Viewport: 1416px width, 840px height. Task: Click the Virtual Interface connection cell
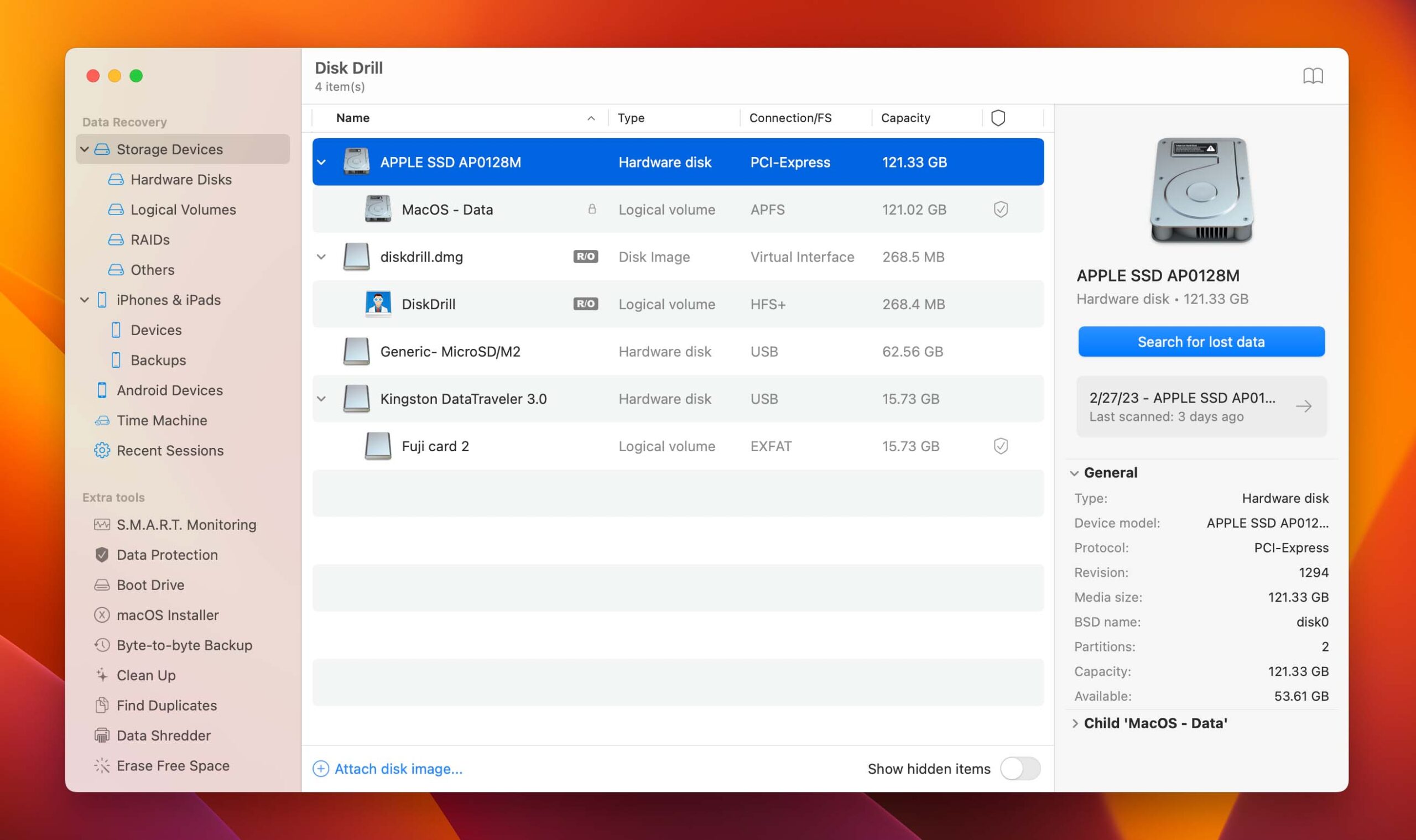coord(802,257)
